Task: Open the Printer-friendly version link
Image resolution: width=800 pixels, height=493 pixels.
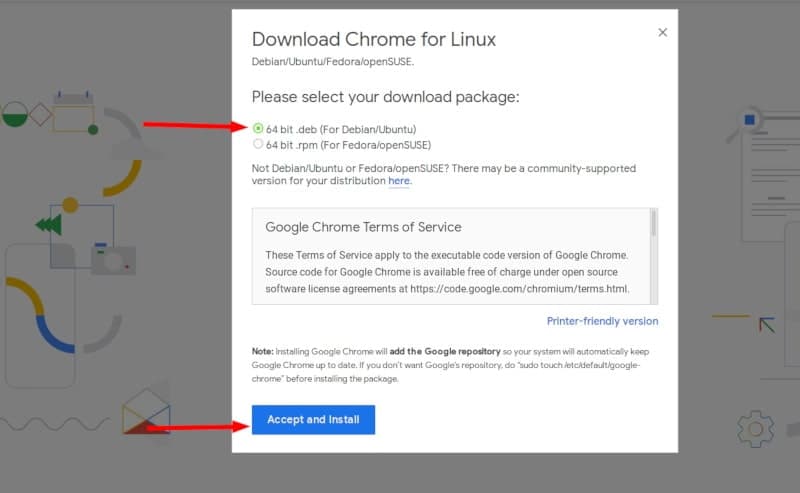Action: (x=602, y=321)
